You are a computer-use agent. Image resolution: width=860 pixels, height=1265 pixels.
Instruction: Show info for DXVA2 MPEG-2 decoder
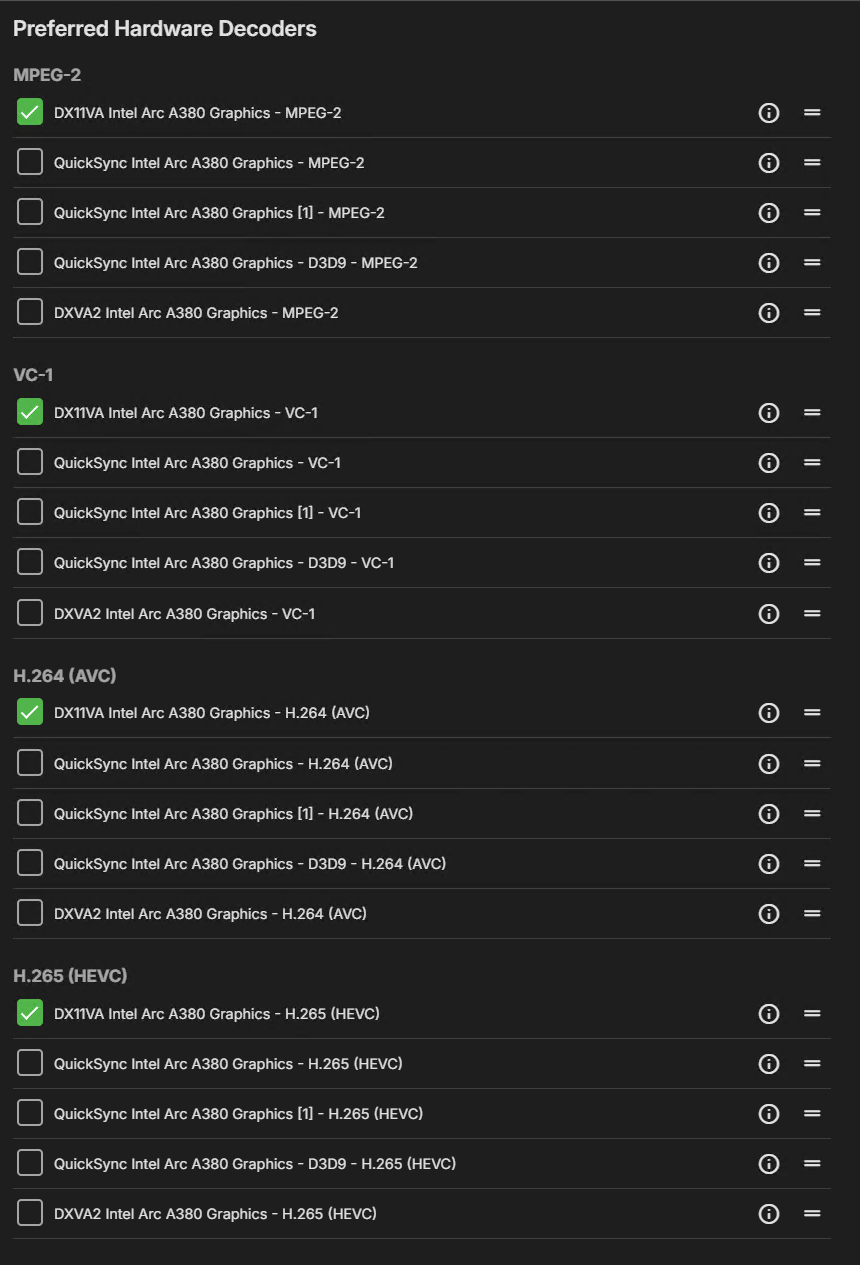pos(768,313)
